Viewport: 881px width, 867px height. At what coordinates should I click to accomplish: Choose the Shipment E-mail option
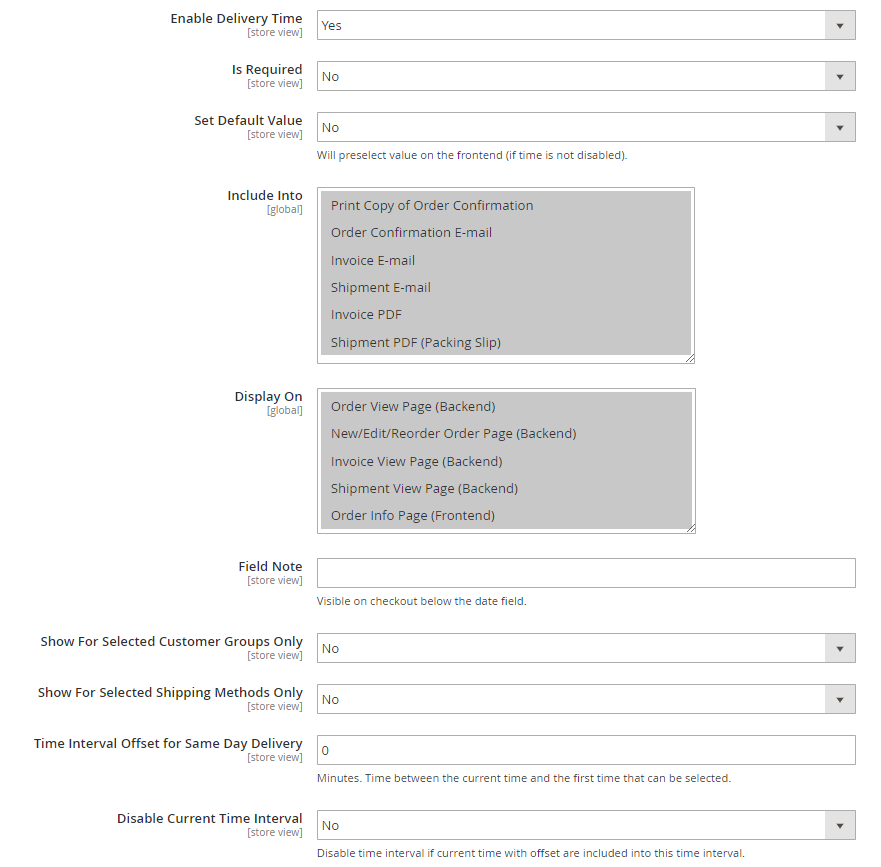506,288
